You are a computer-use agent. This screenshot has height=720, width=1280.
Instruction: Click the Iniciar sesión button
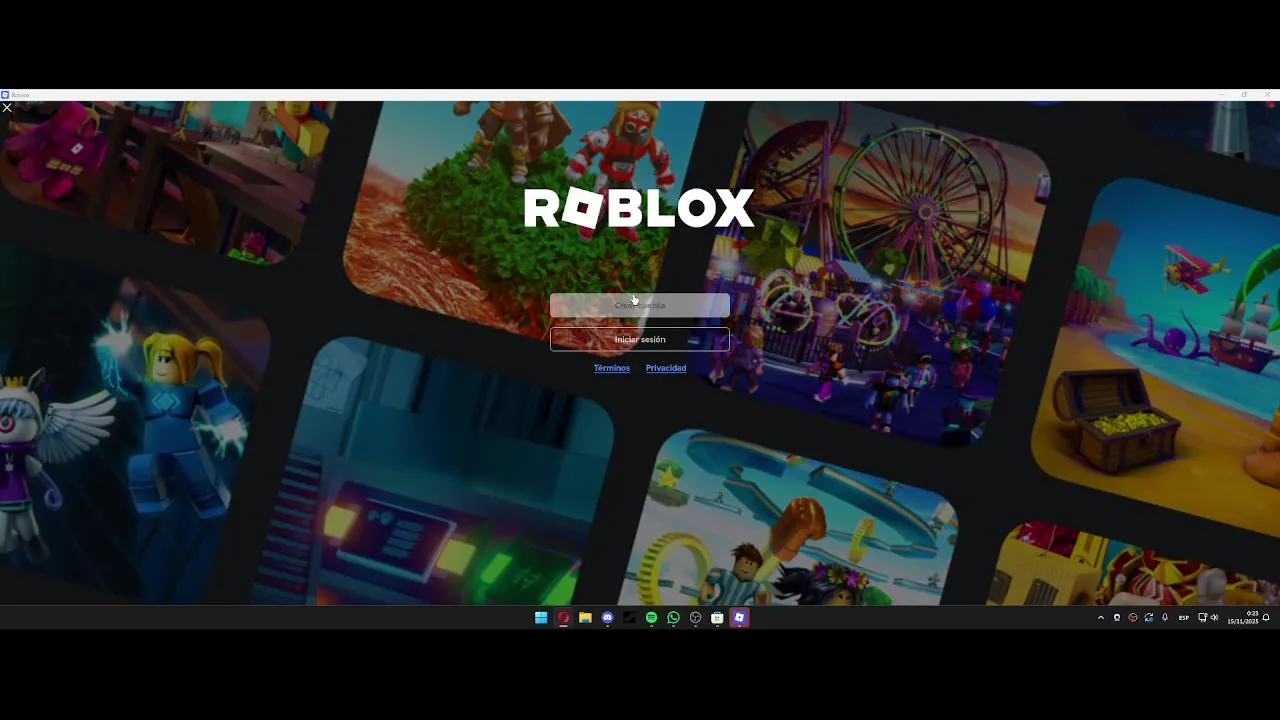click(640, 339)
